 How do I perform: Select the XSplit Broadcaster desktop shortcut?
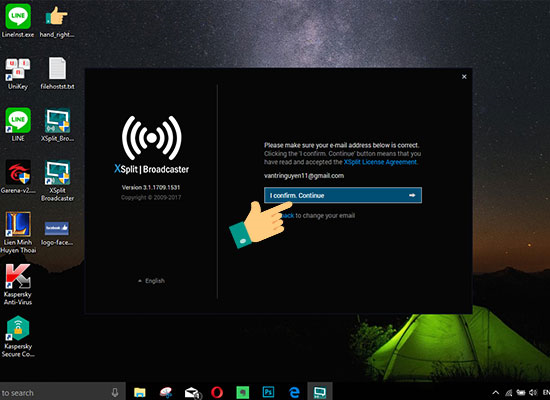click(57, 180)
